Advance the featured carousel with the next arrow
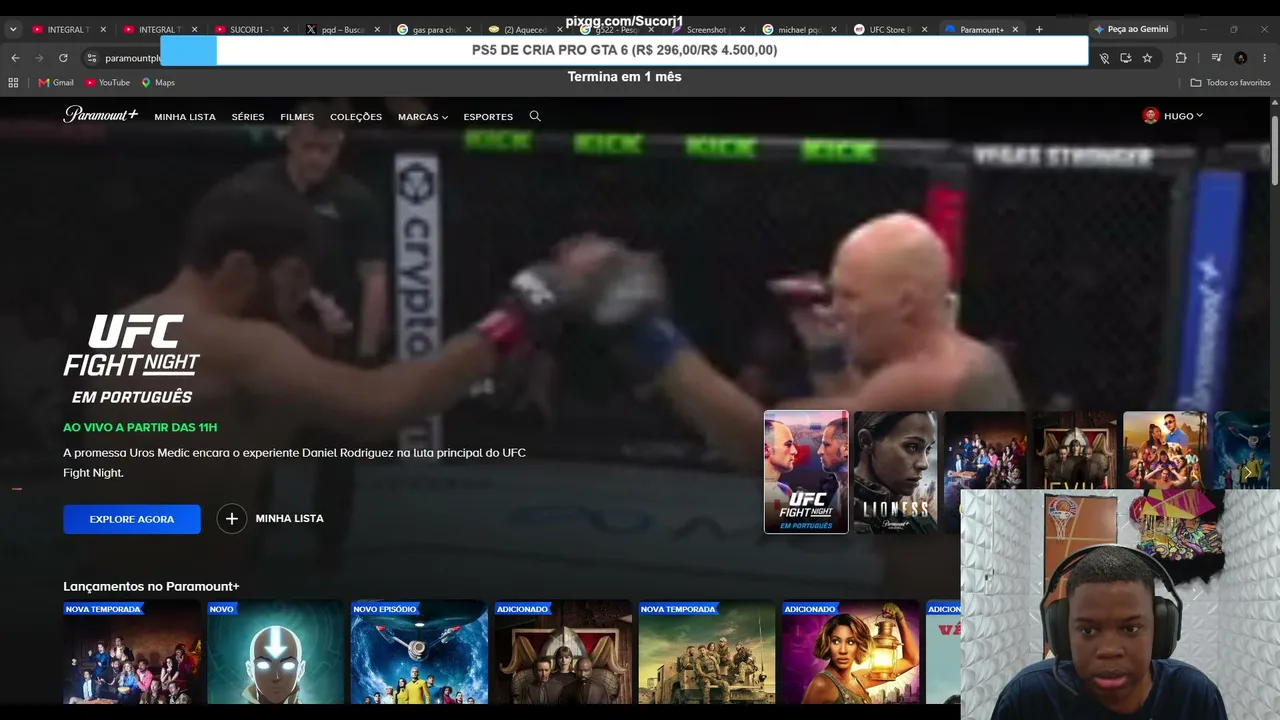1280x720 pixels. (1247, 472)
